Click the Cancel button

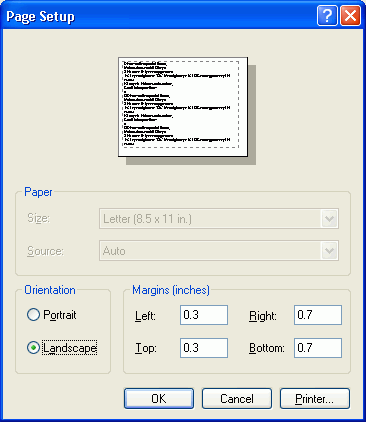(237, 398)
